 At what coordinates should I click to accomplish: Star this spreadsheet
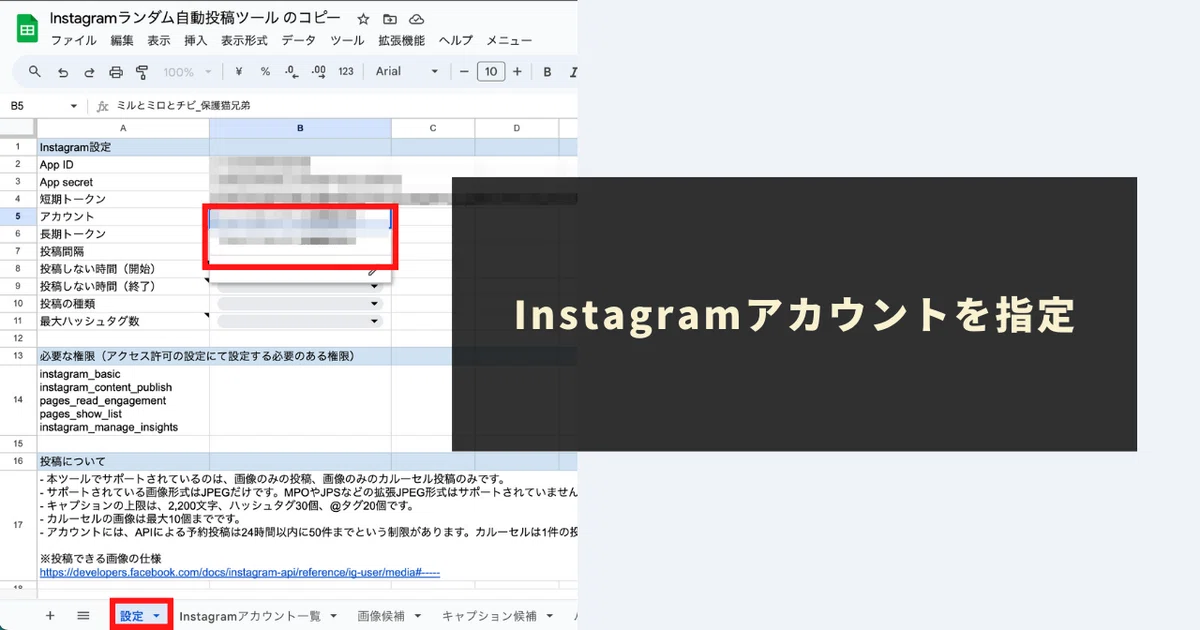363,19
